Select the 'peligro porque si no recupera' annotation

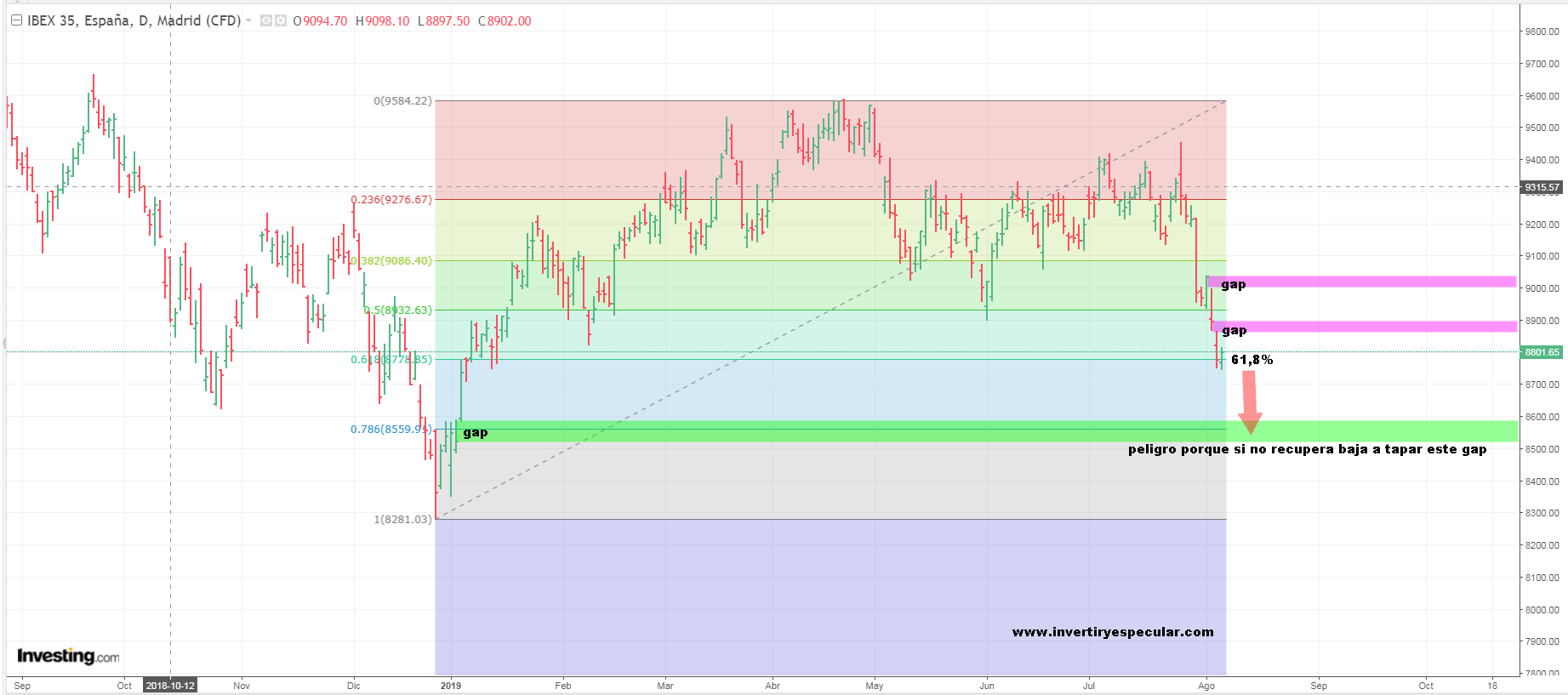(x=1307, y=449)
